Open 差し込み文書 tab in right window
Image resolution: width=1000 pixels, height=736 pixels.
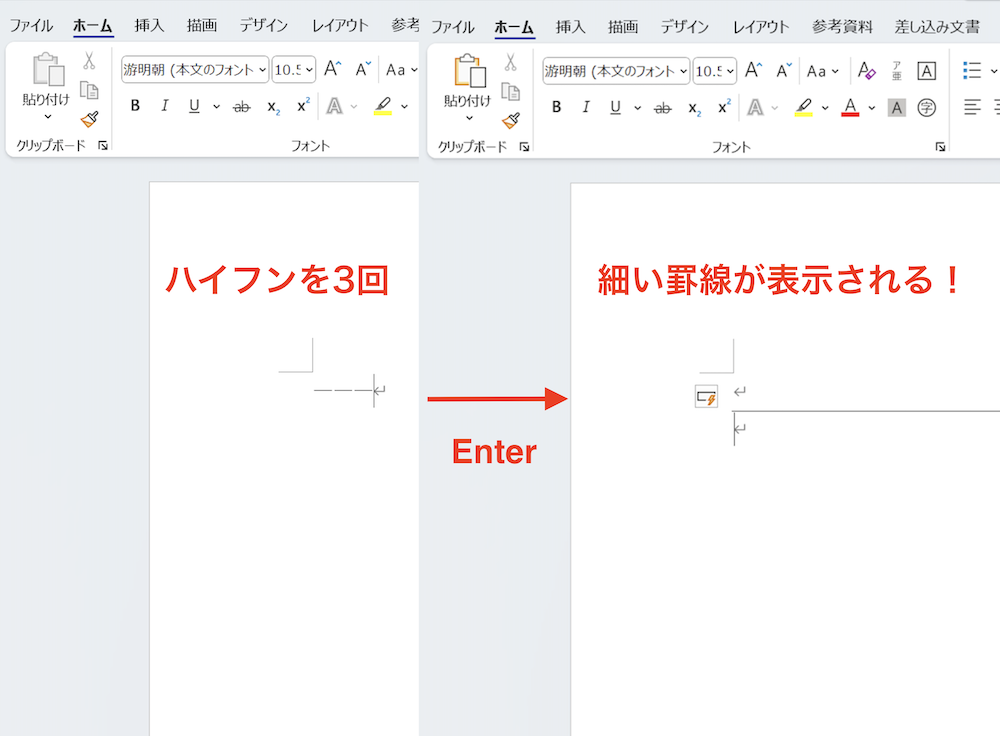click(x=937, y=27)
